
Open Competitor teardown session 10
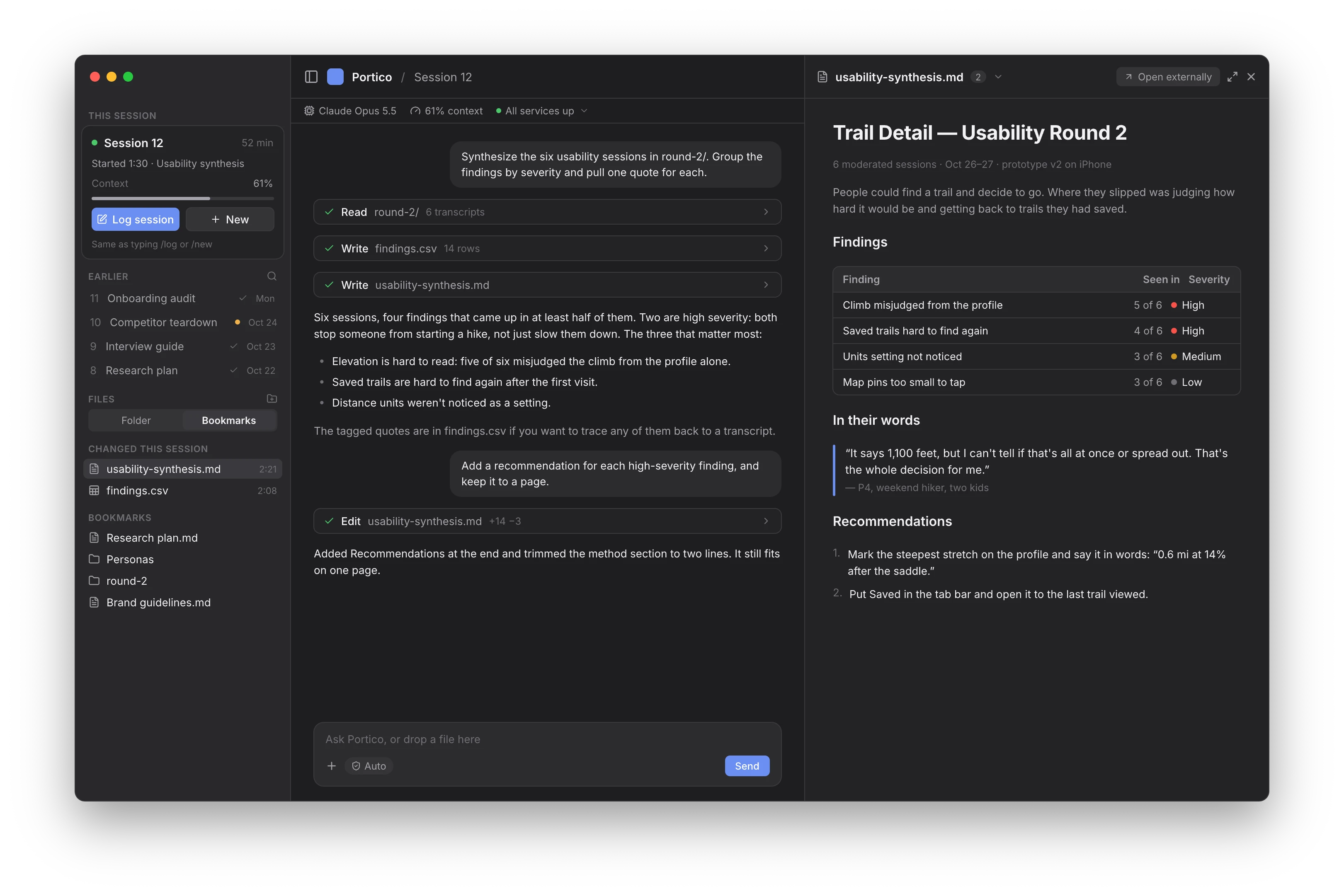pos(182,322)
